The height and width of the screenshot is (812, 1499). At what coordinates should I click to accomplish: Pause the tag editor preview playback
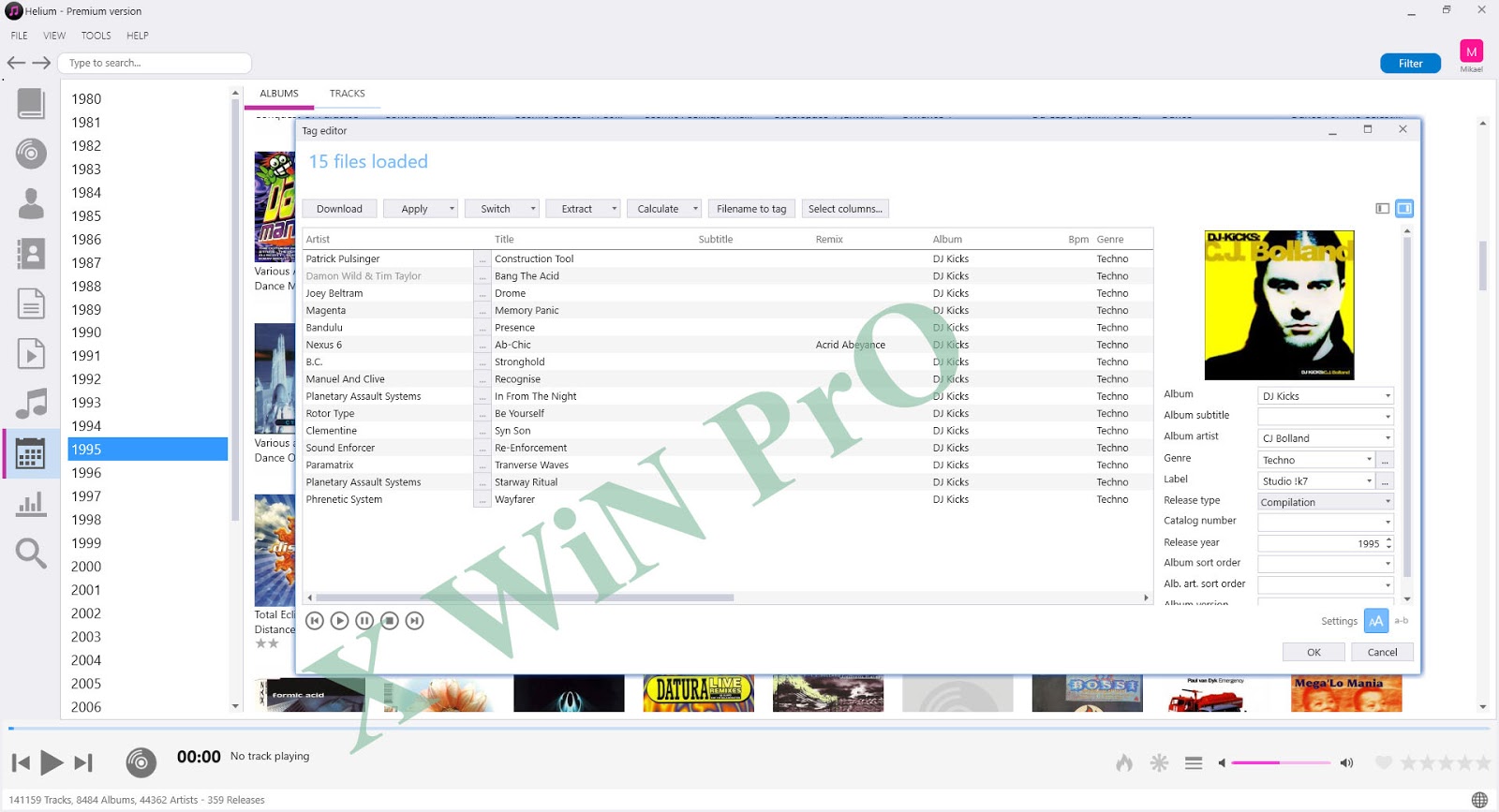(364, 620)
